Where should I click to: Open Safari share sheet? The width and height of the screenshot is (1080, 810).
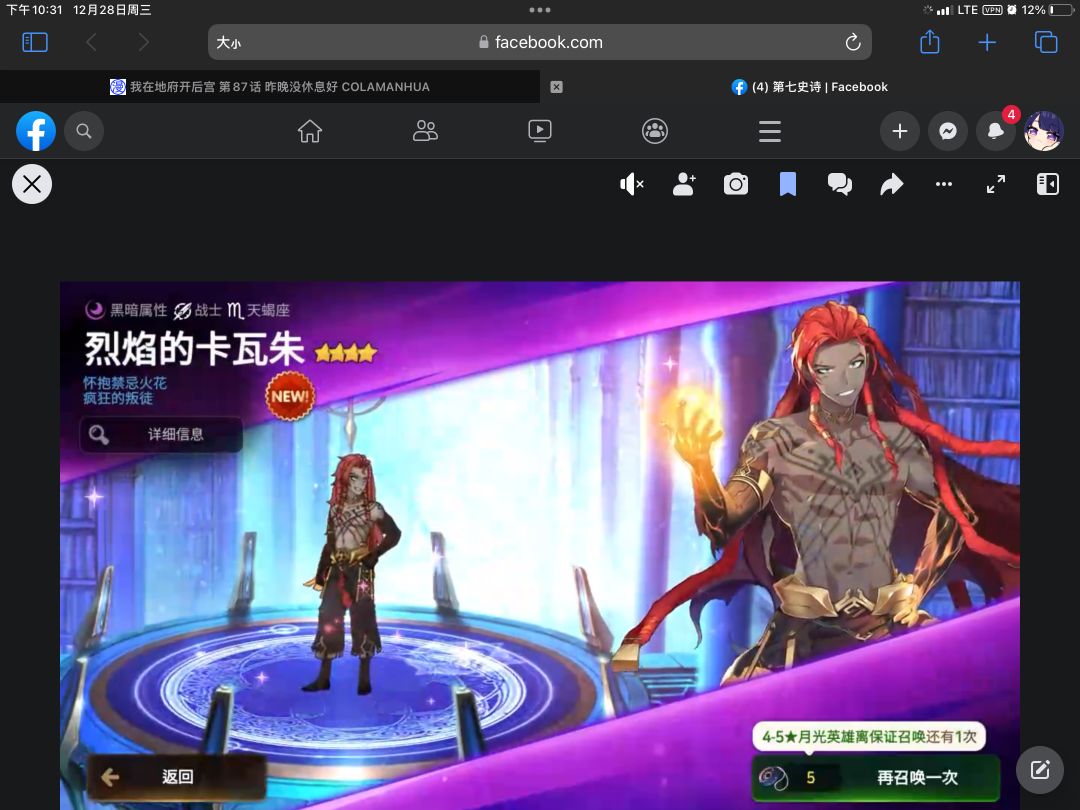point(930,41)
